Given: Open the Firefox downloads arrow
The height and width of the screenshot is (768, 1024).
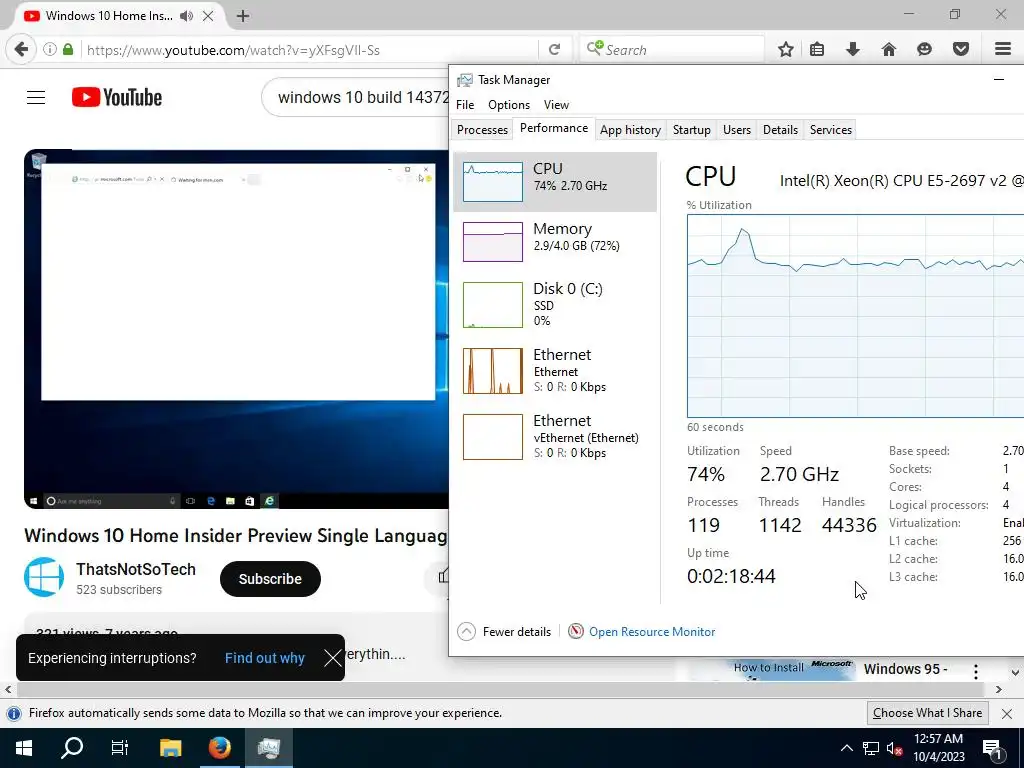Looking at the screenshot, I should (x=853, y=49).
